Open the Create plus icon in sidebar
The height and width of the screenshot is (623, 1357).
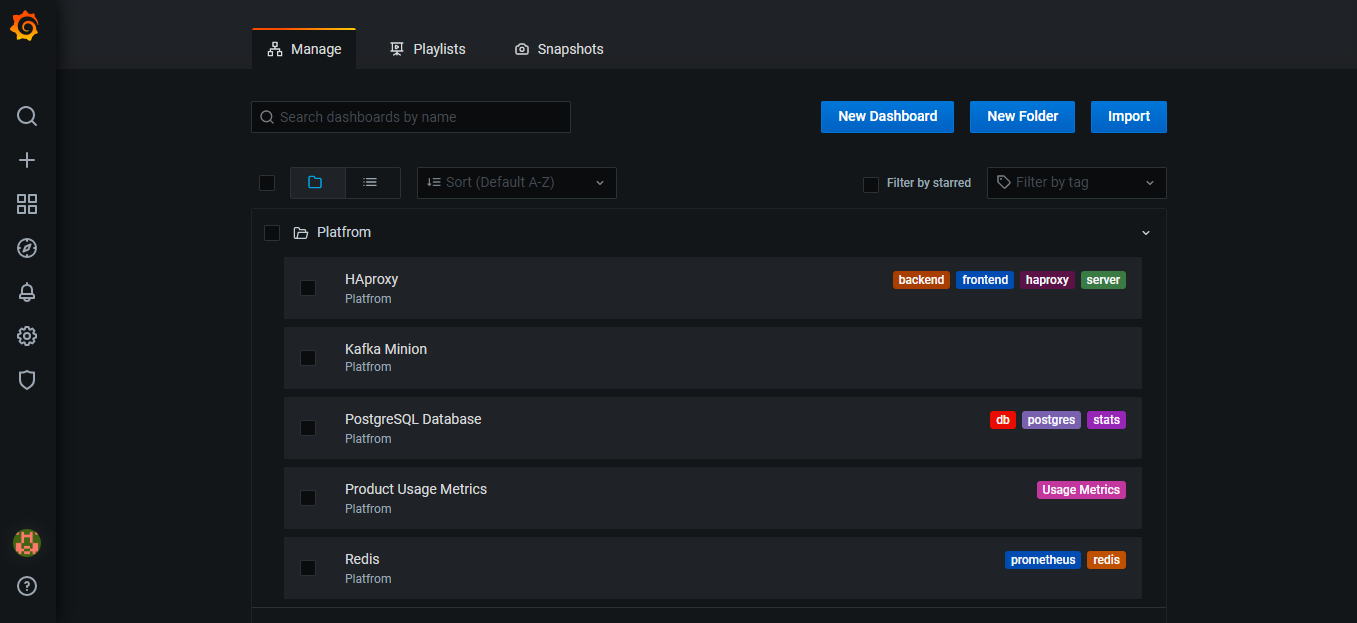tap(27, 160)
